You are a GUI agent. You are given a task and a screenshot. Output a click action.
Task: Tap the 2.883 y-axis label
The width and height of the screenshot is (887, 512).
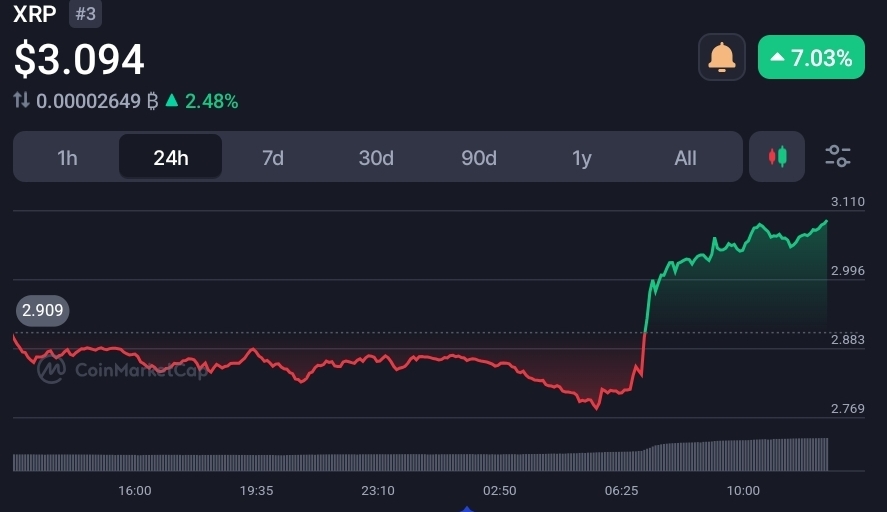847,339
